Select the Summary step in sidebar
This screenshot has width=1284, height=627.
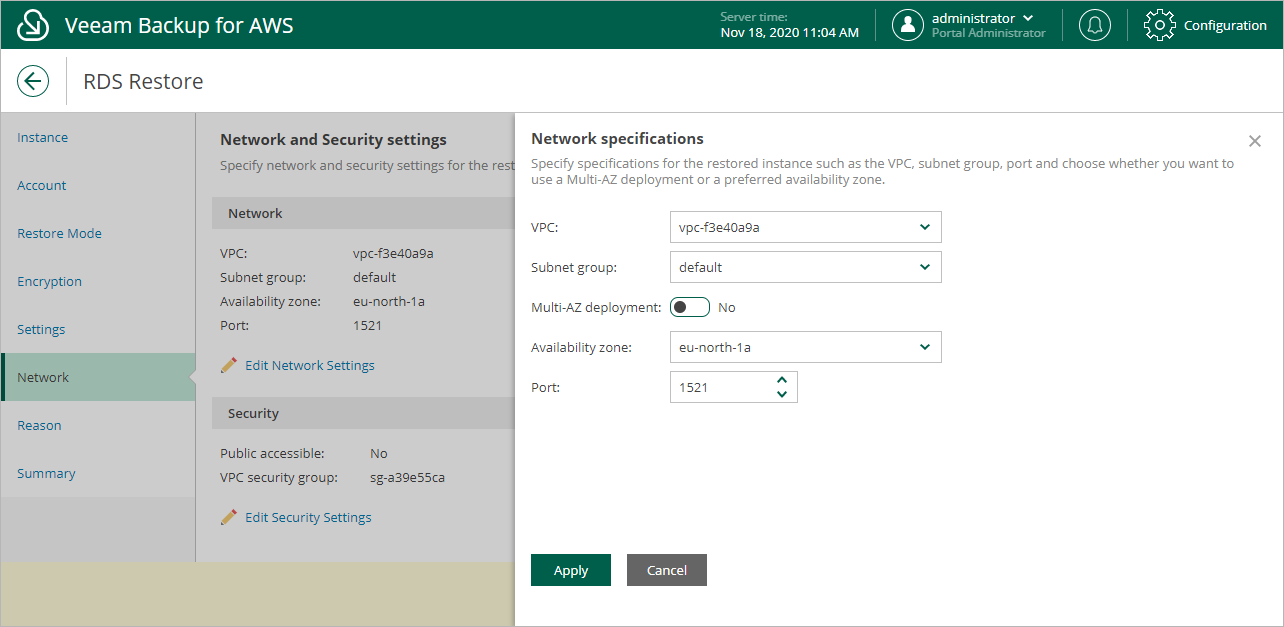(98, 473)
